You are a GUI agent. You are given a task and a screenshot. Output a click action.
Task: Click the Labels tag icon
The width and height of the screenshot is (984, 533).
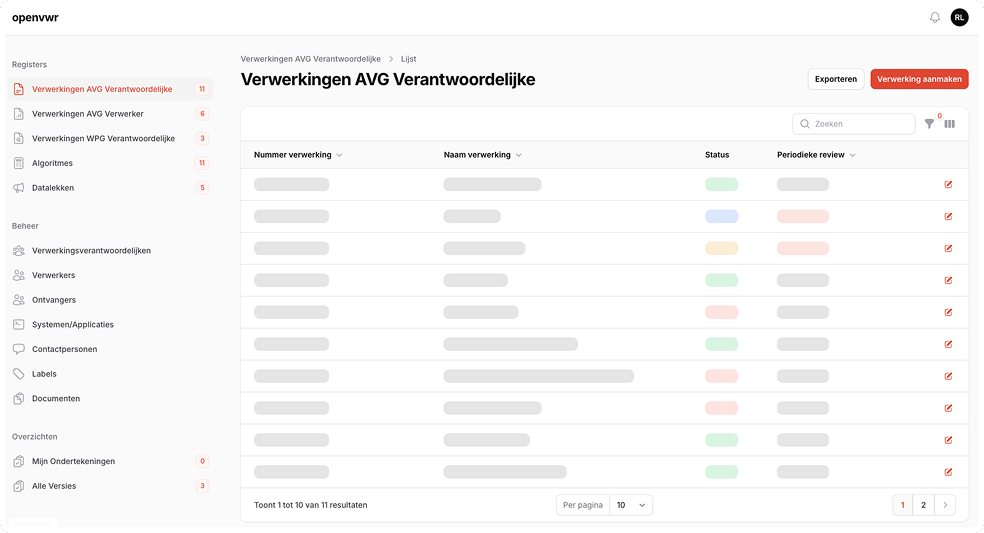click(19, 374)
